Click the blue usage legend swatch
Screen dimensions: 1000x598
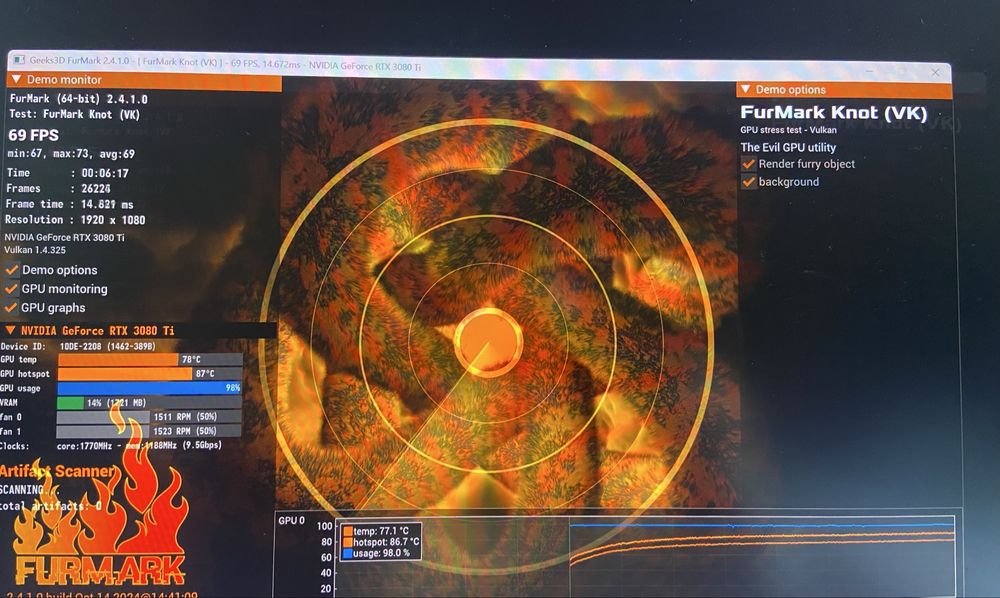point(348,553)
